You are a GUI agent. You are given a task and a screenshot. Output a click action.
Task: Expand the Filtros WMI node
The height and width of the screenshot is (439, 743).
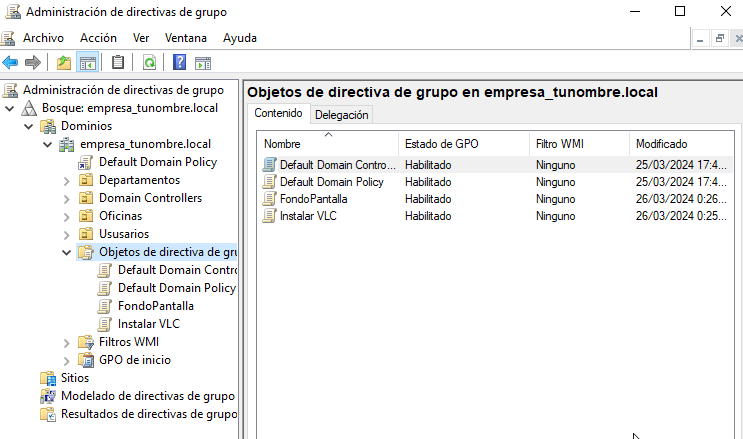66,343
